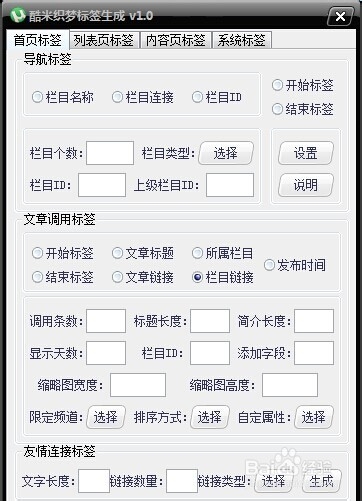The width and height of the screenshot is (362, 501).
Task: Open the 内容页标签 tab
Action: point(176,40)
